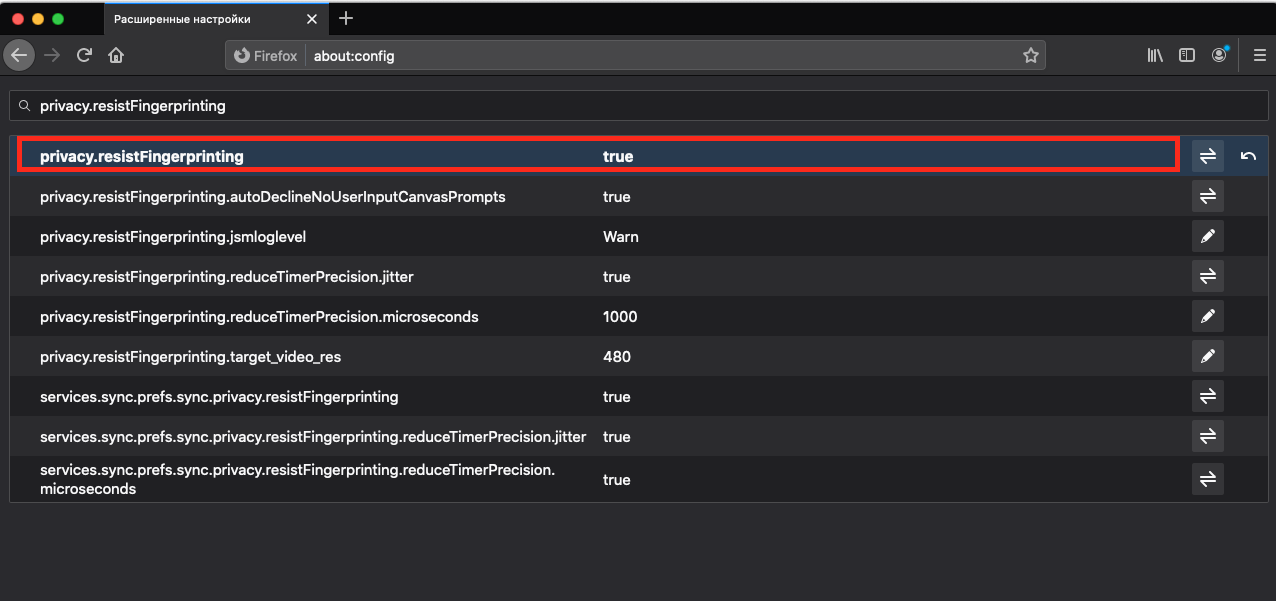Open a new tab with plus

point(346,18)
